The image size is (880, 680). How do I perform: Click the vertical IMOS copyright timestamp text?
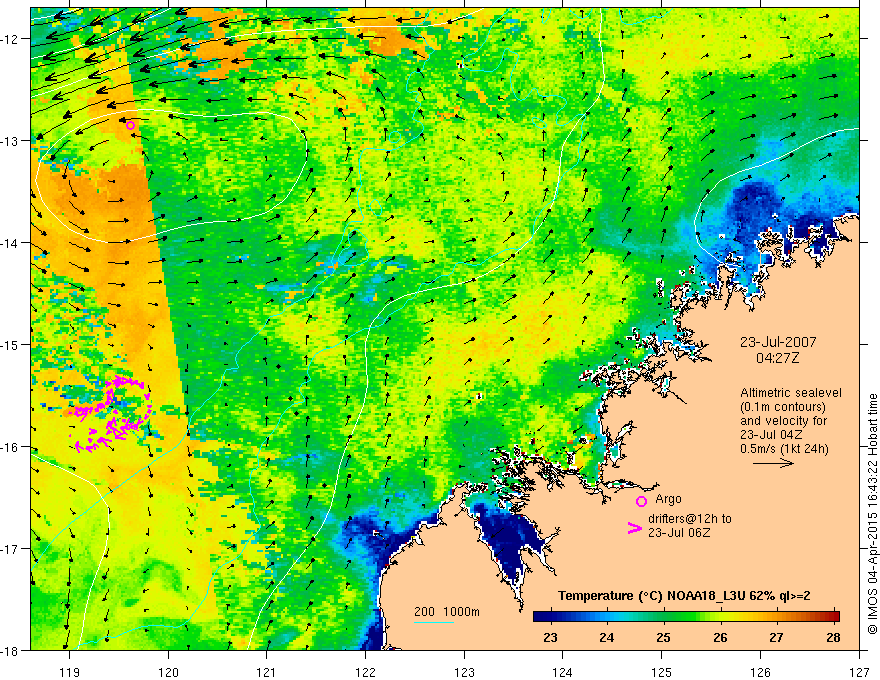(x=872, y=514)
